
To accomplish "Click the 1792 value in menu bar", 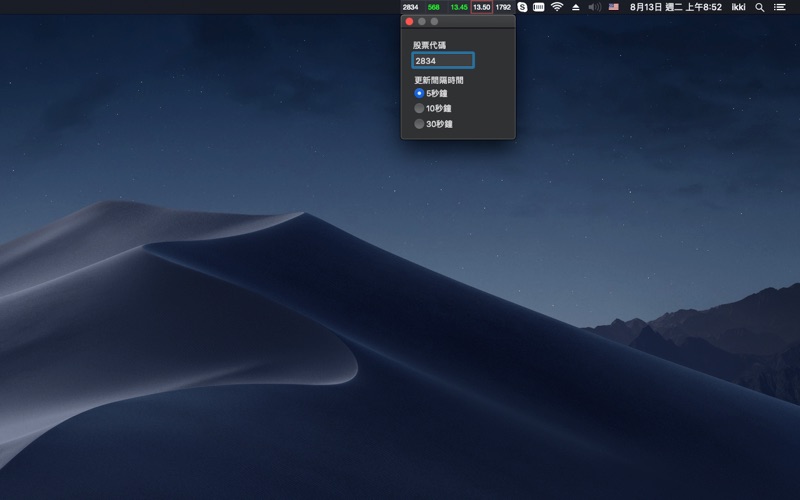I will tap(503, 7).
